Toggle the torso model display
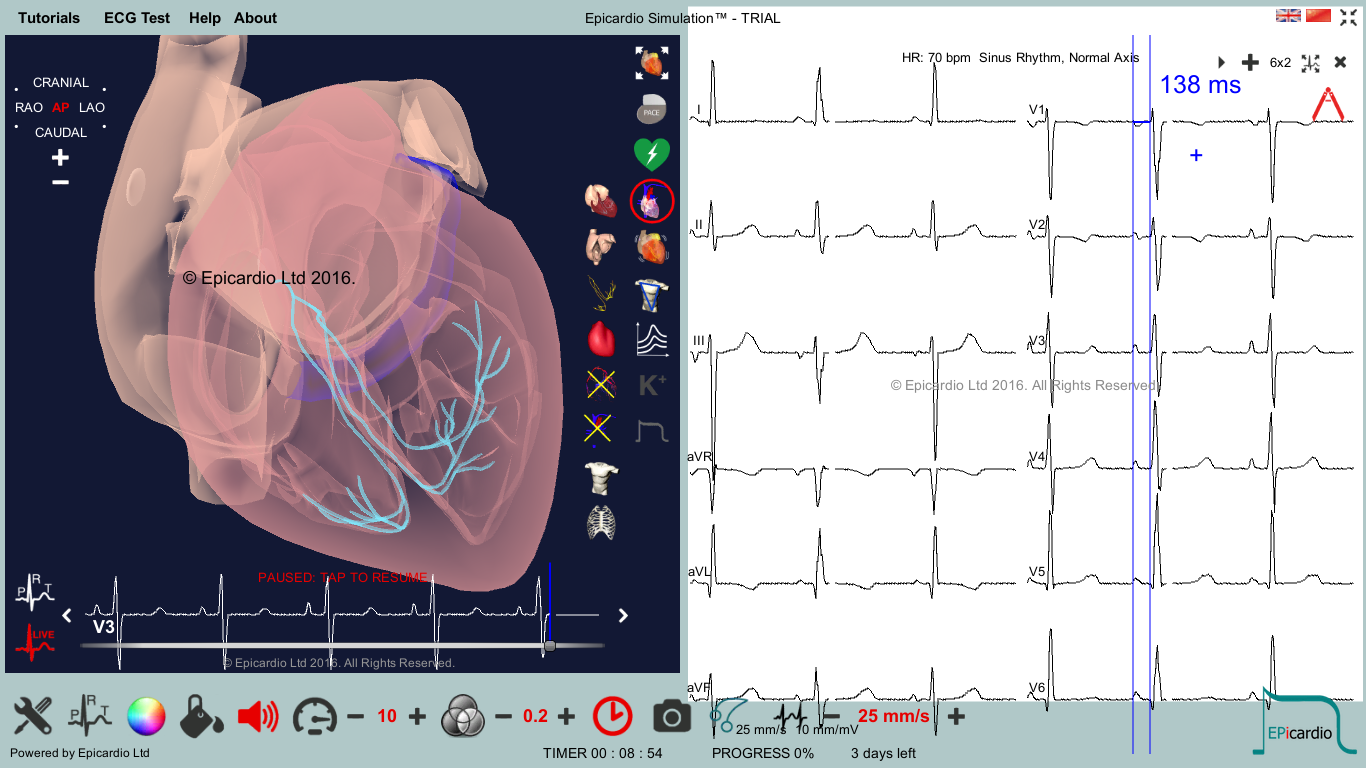Screen dimensions: 1366x768 [x=601, y=478]
